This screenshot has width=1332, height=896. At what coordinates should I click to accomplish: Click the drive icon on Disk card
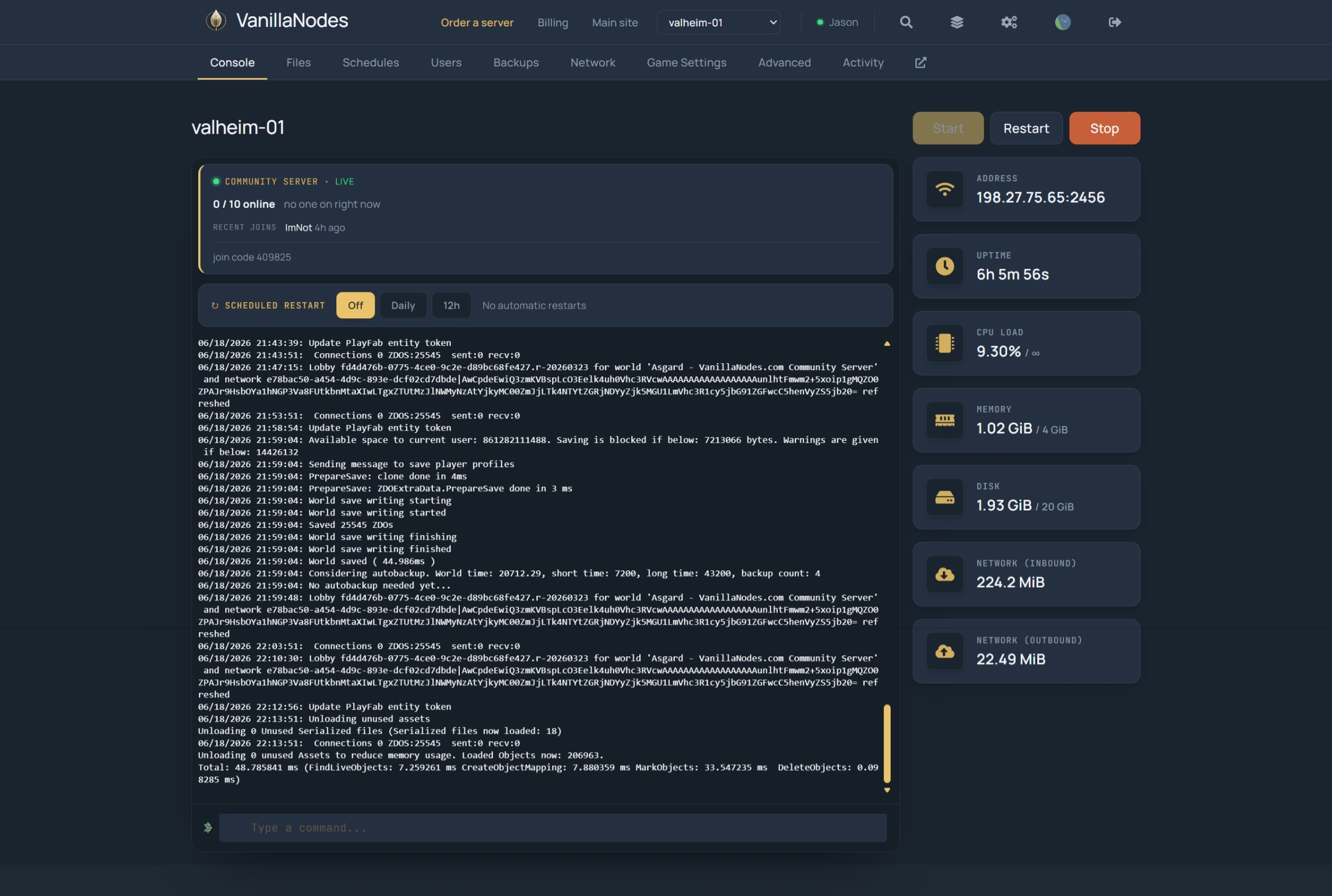click(x=944, y=497)
